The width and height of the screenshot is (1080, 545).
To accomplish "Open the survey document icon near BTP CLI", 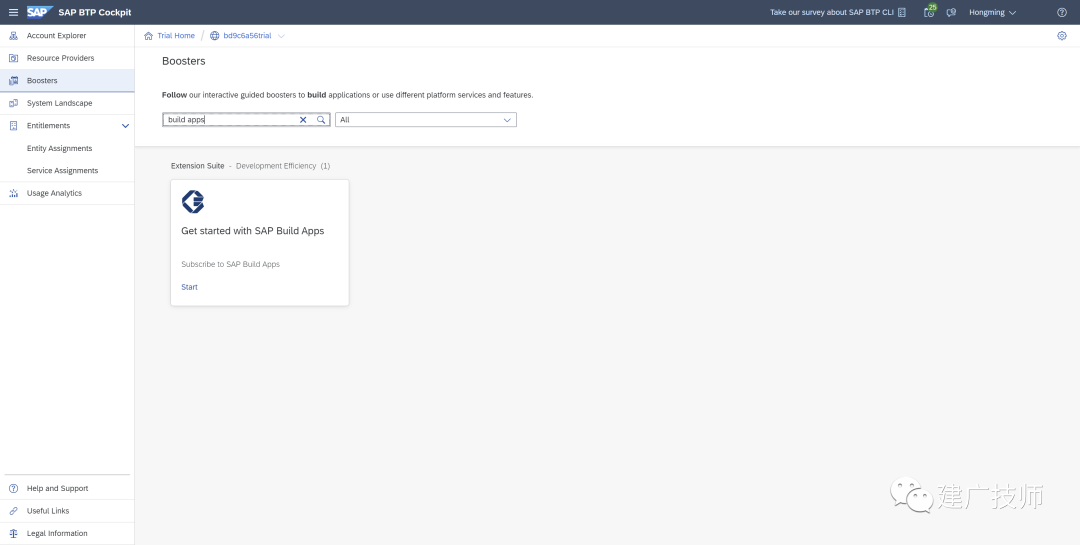I will click(x=902, y=12).
